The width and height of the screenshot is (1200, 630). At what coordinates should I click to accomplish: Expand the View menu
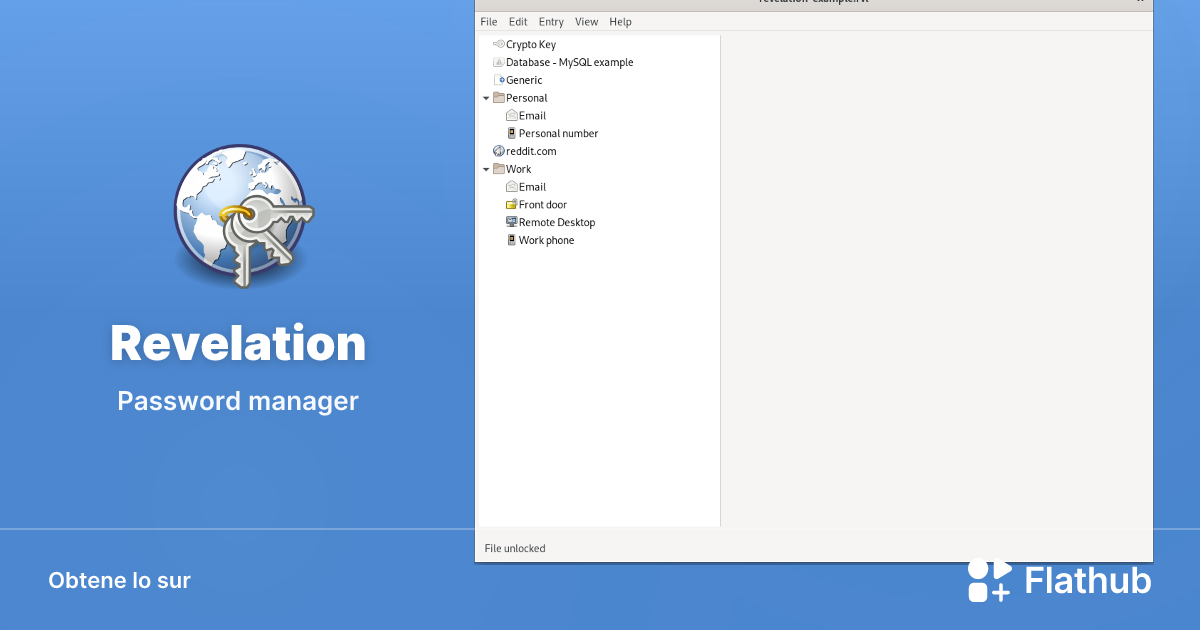coord(586,21)
